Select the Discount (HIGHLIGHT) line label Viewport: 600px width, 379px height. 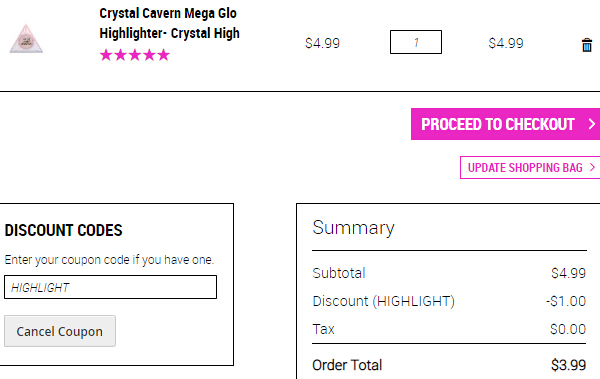[x=383, y=301]
